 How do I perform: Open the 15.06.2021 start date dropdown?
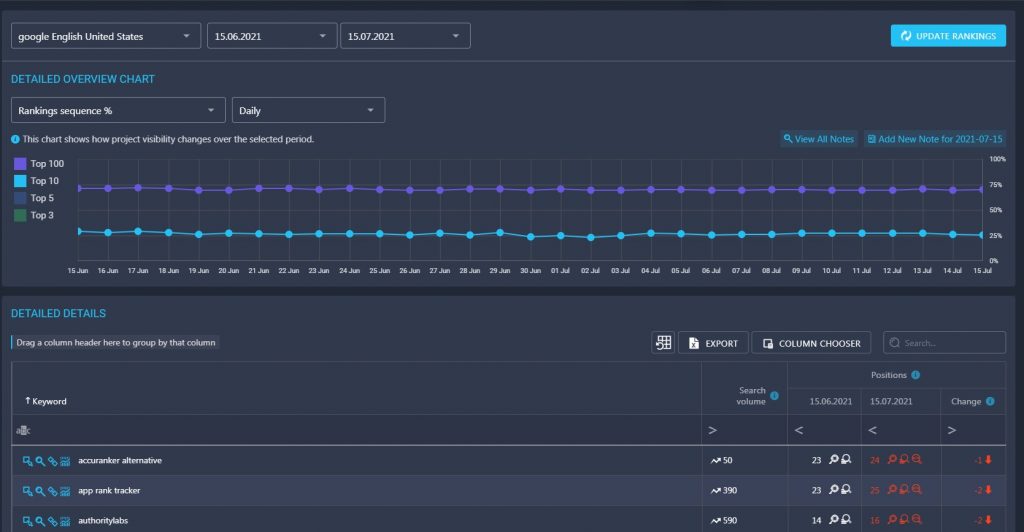point(272,36)
